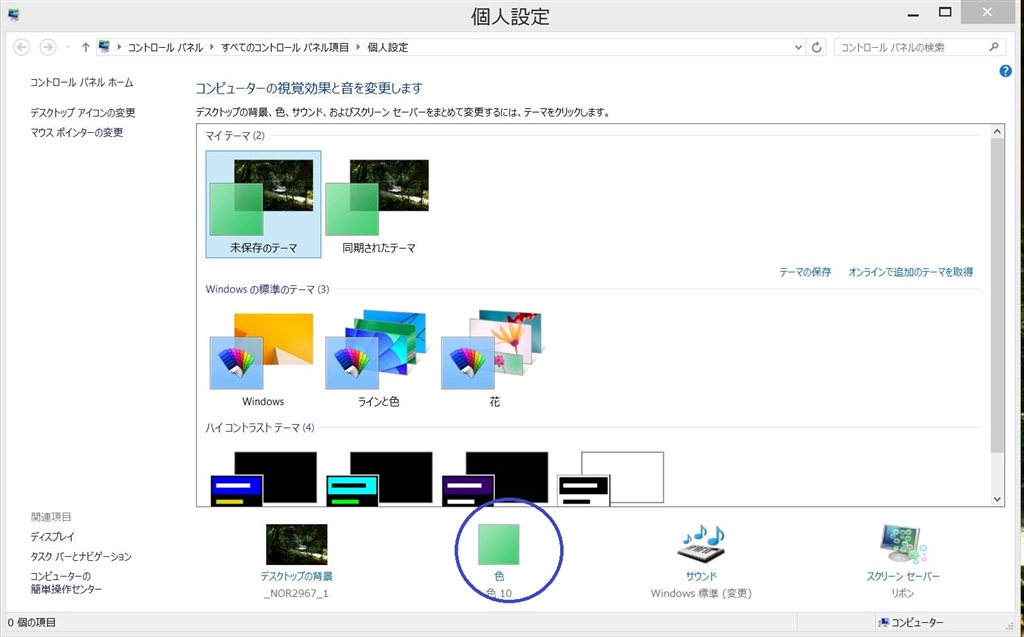Click the Back navigation arrow

click(22, 47)
